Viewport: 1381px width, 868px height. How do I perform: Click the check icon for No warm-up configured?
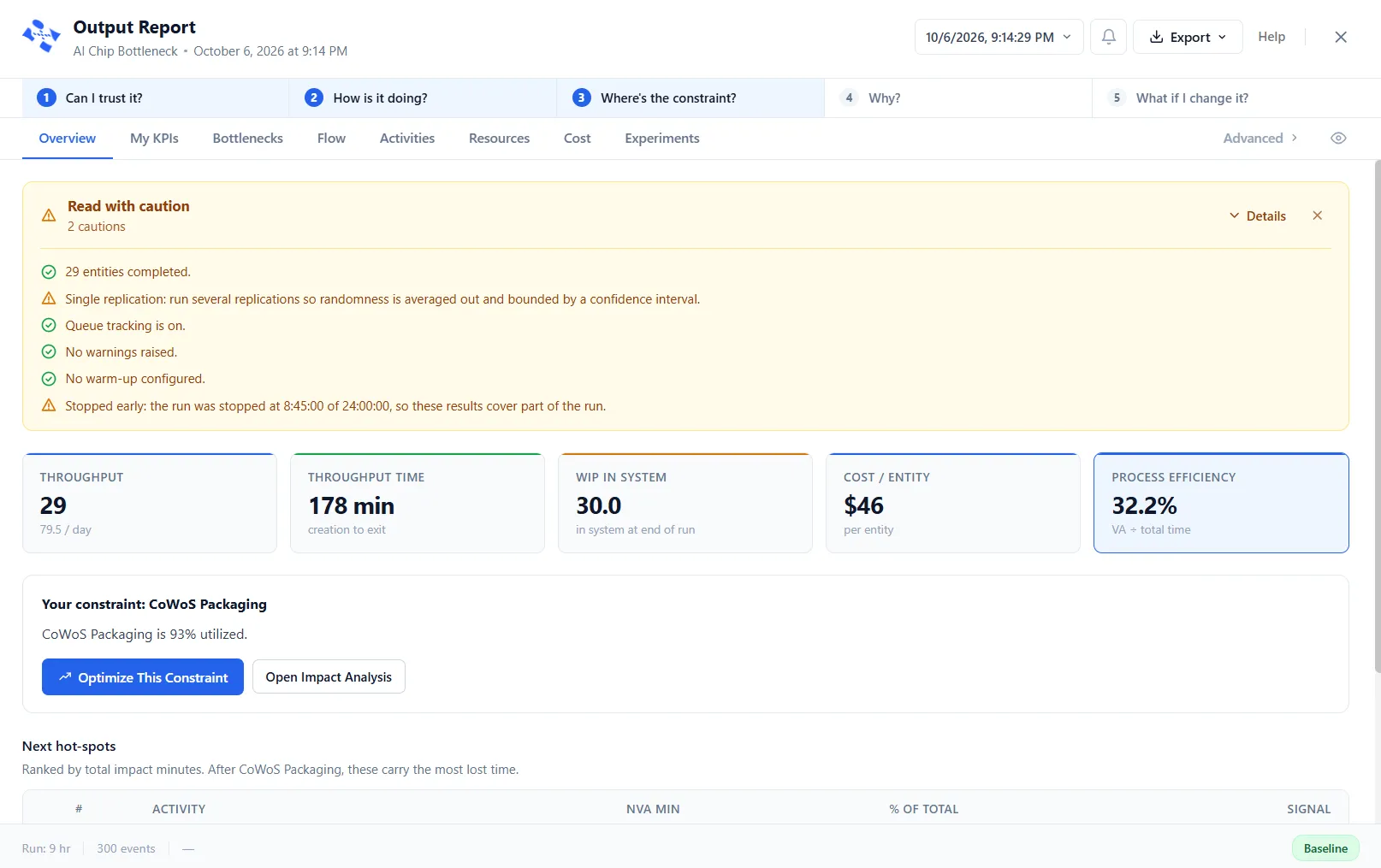click(x=49, y=379)
